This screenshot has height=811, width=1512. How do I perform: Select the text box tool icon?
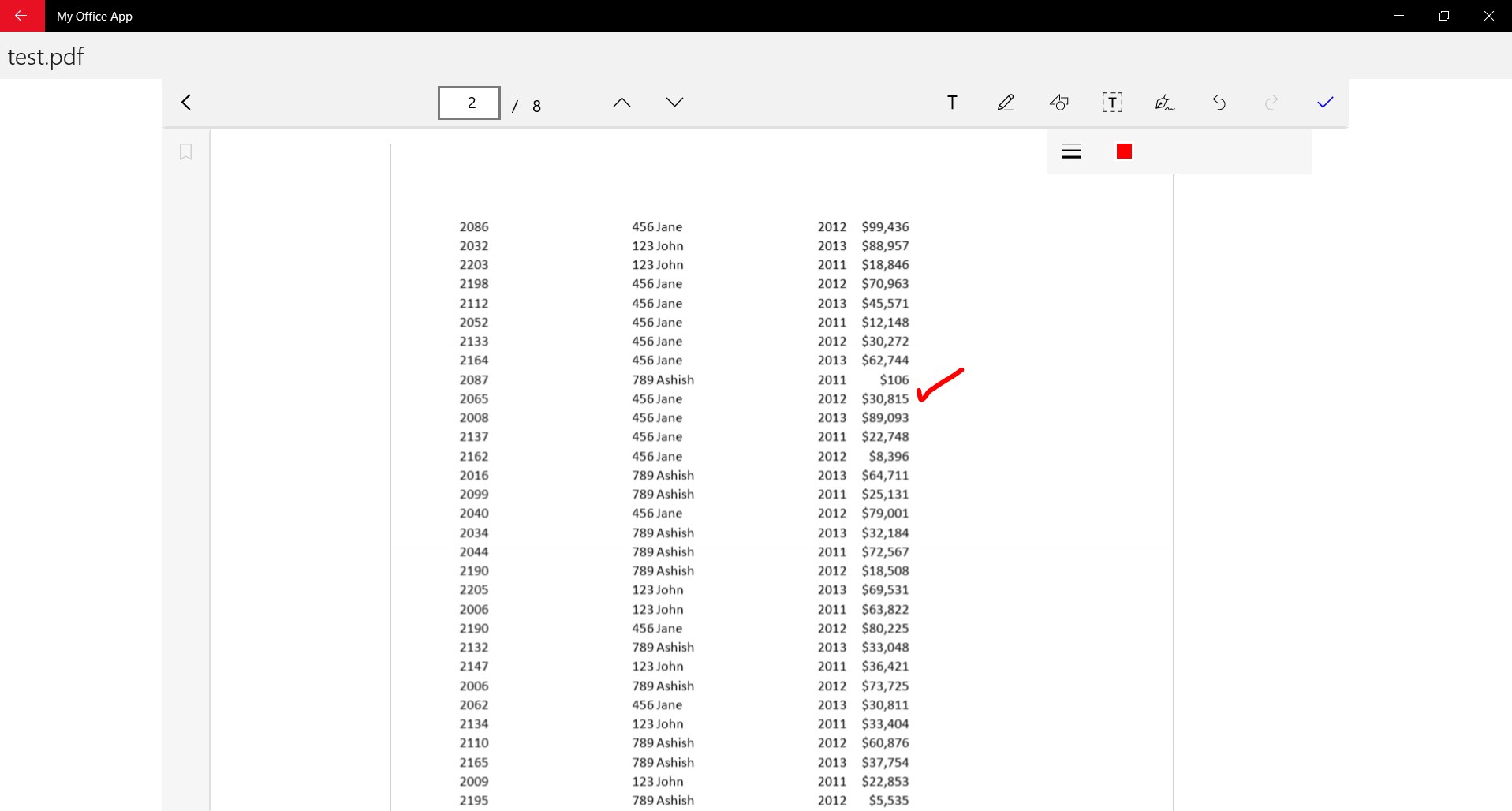[1112, 103]
